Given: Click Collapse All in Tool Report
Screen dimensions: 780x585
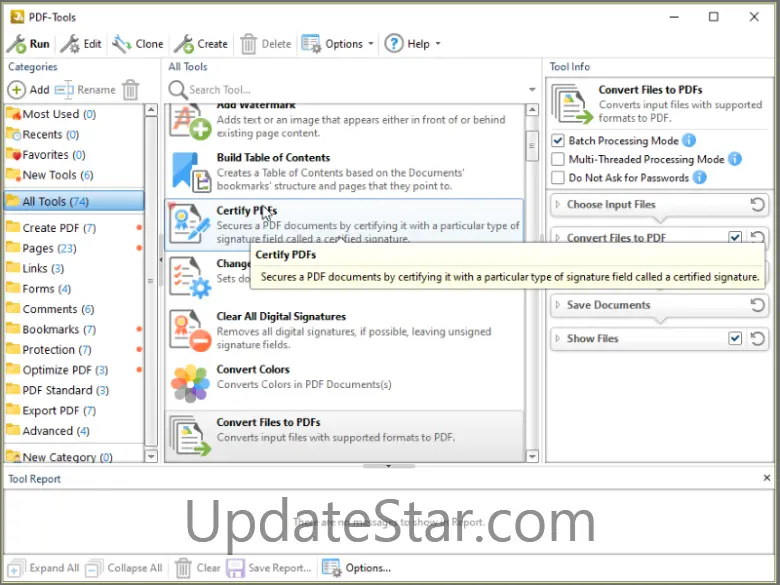Looking at the screenshot, I should click(124, 568).
